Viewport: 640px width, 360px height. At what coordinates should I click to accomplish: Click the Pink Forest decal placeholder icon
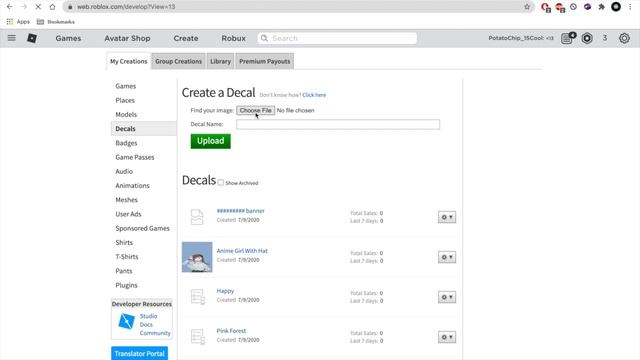click(x=198, y=337)
